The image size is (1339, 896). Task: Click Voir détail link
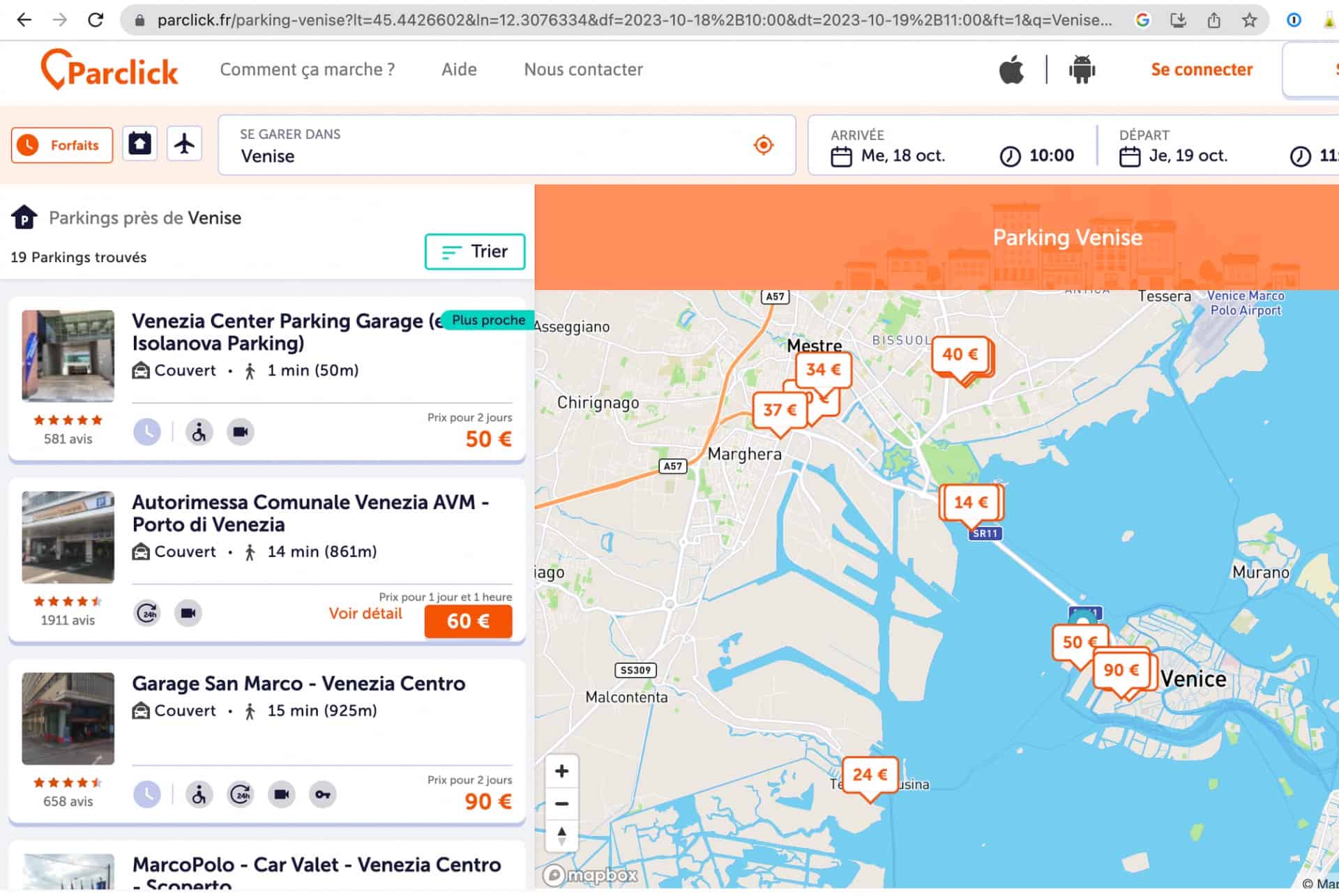pos(365,614)
